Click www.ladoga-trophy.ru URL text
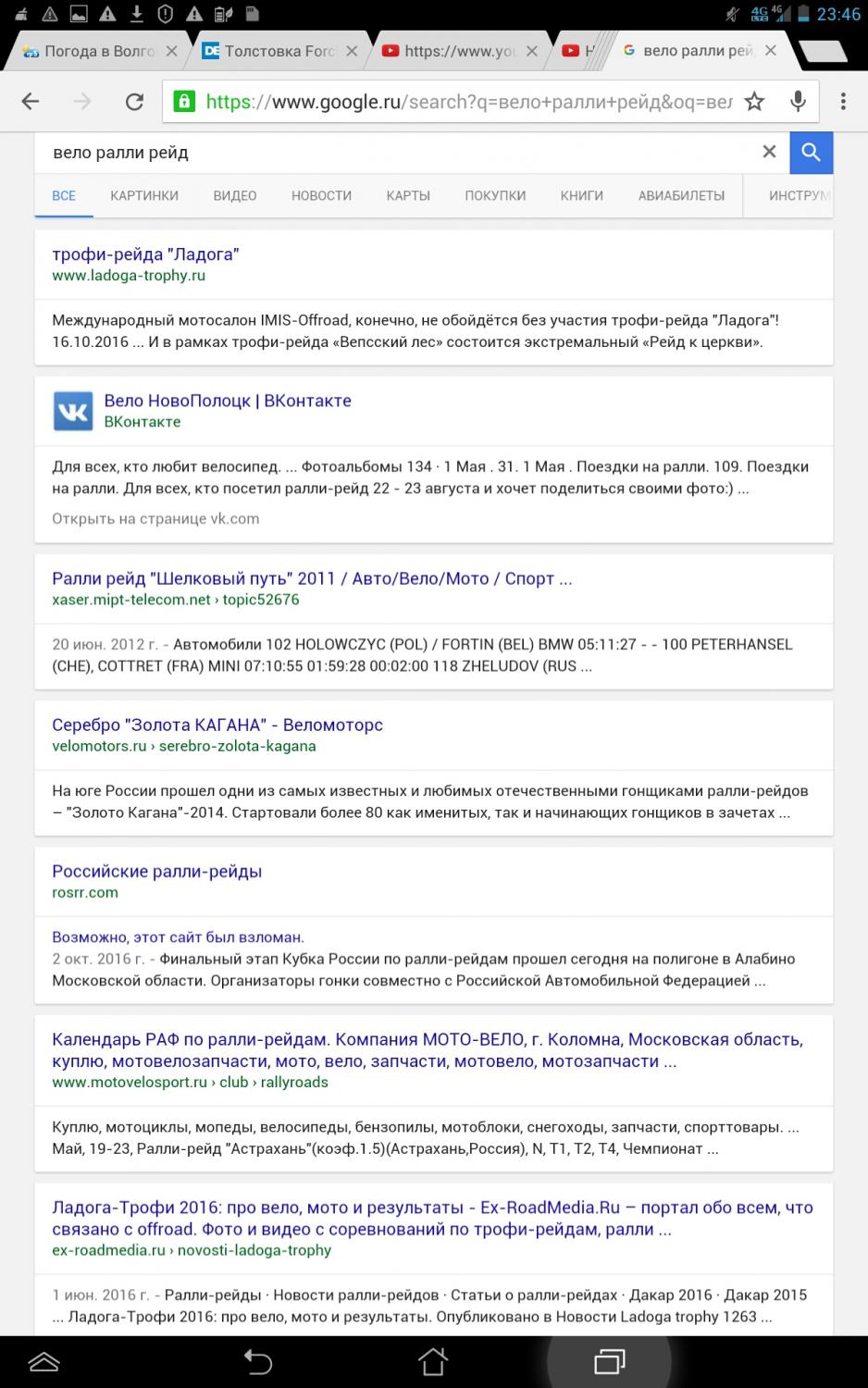This screenshot has width=868, height=1388. 129,276
